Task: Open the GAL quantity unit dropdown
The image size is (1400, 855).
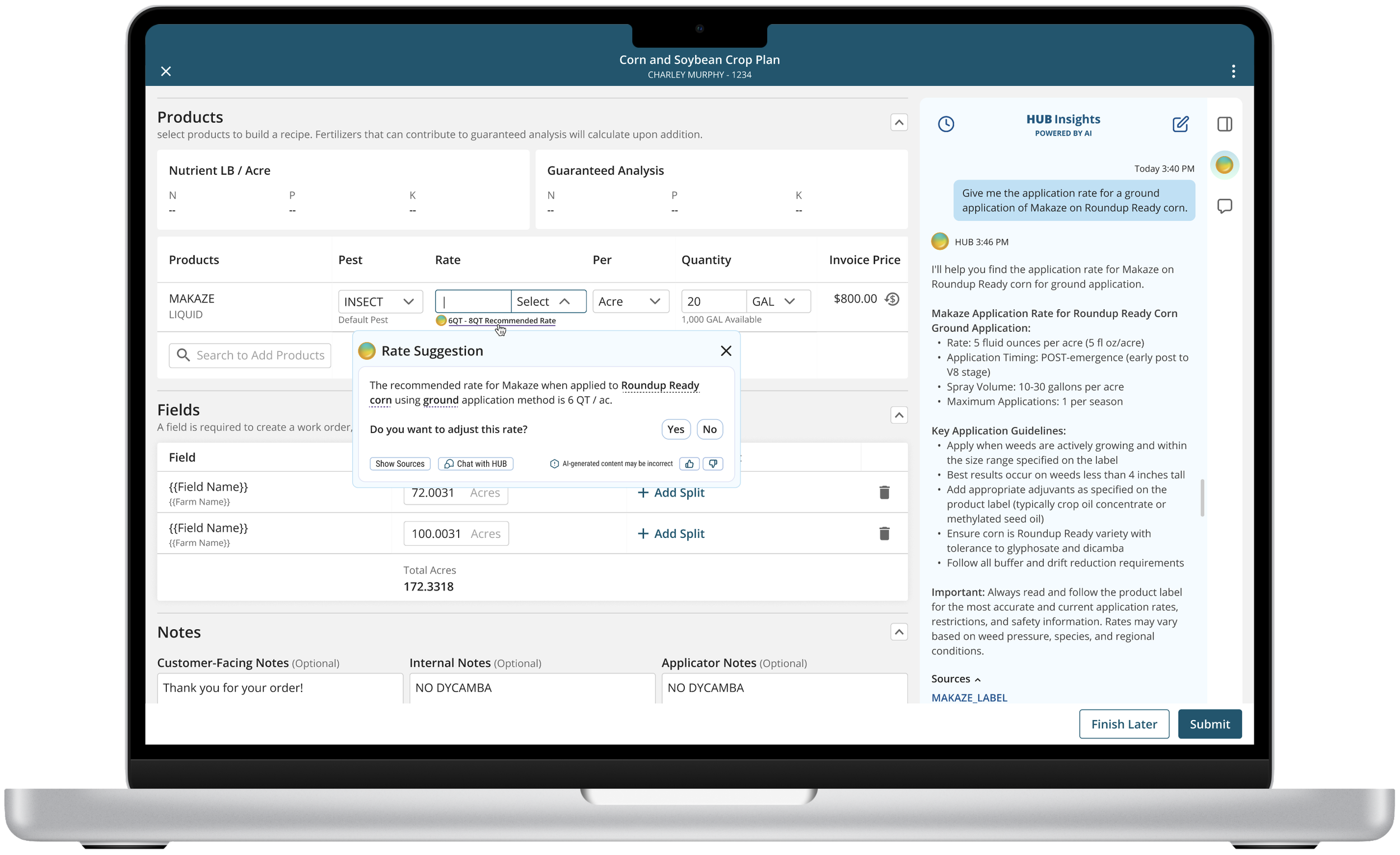Action: coord(778,301)
